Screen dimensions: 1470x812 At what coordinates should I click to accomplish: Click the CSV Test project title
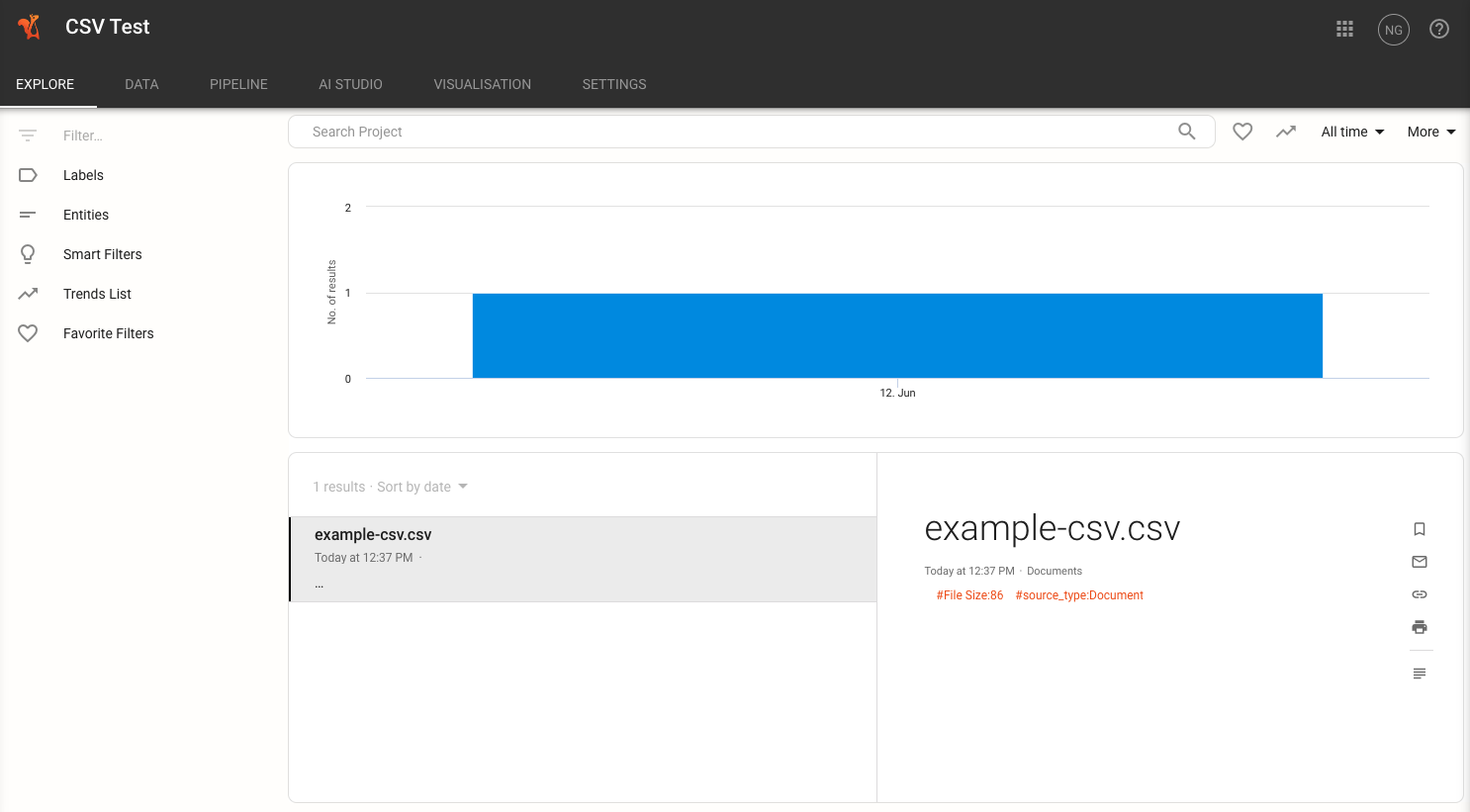(108, 27)
